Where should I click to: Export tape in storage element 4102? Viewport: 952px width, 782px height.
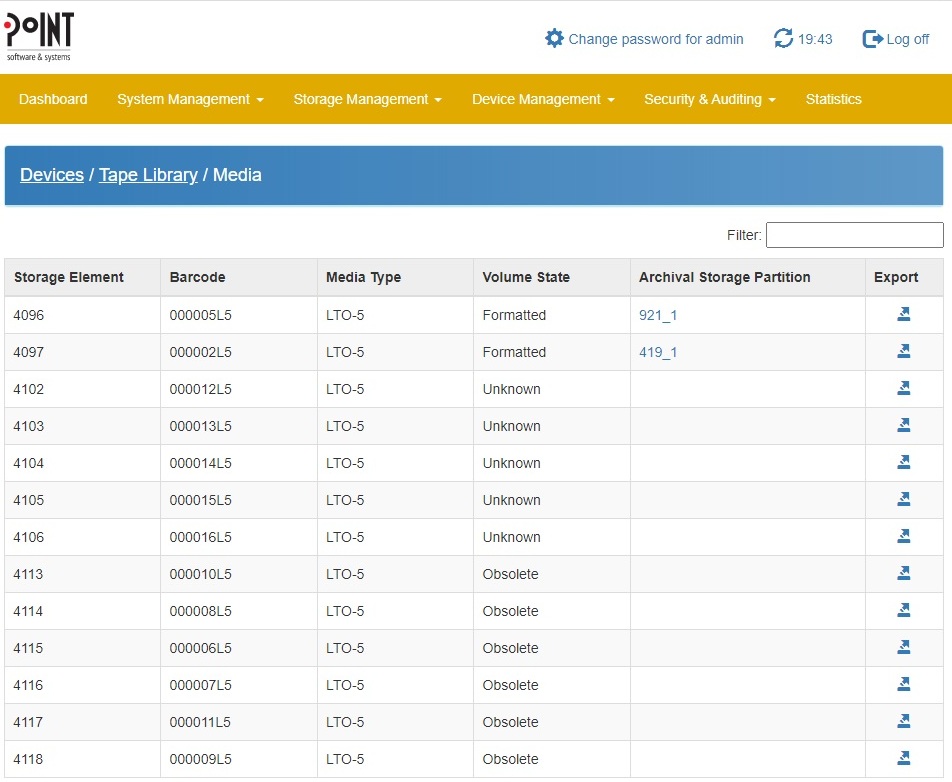903,388
